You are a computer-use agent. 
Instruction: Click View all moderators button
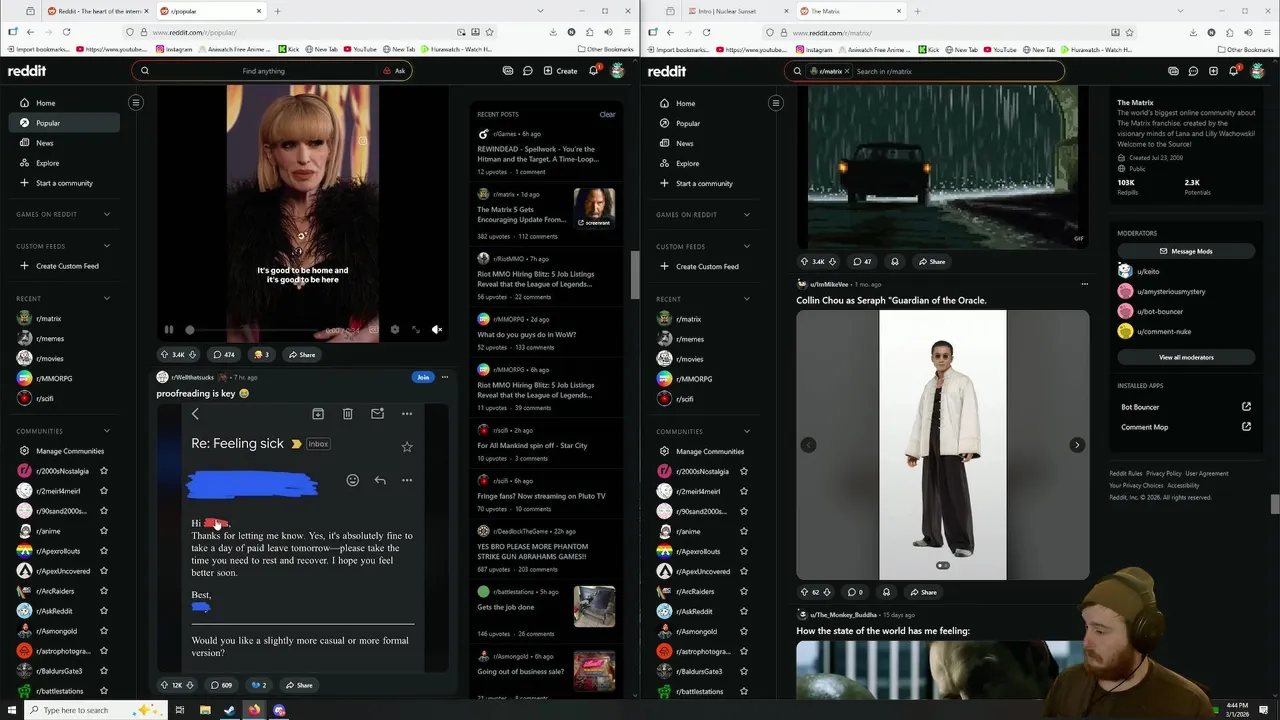[x=1185, y=357]
